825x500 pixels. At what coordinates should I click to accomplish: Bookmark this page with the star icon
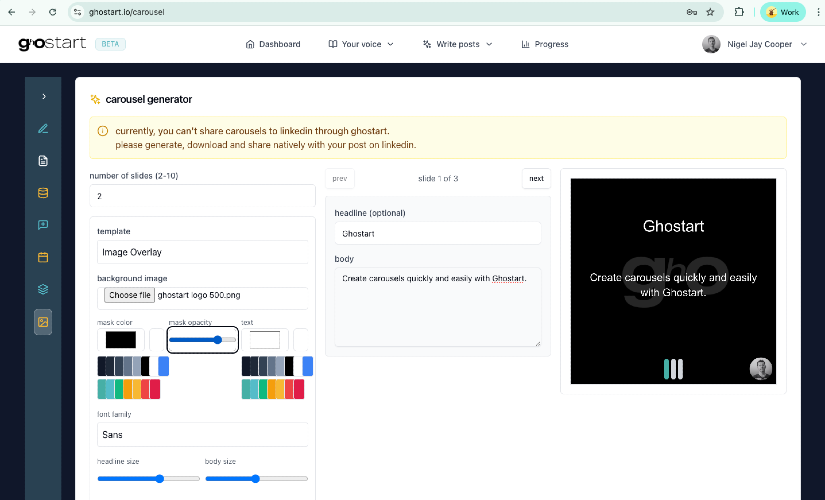pos(710,12)
